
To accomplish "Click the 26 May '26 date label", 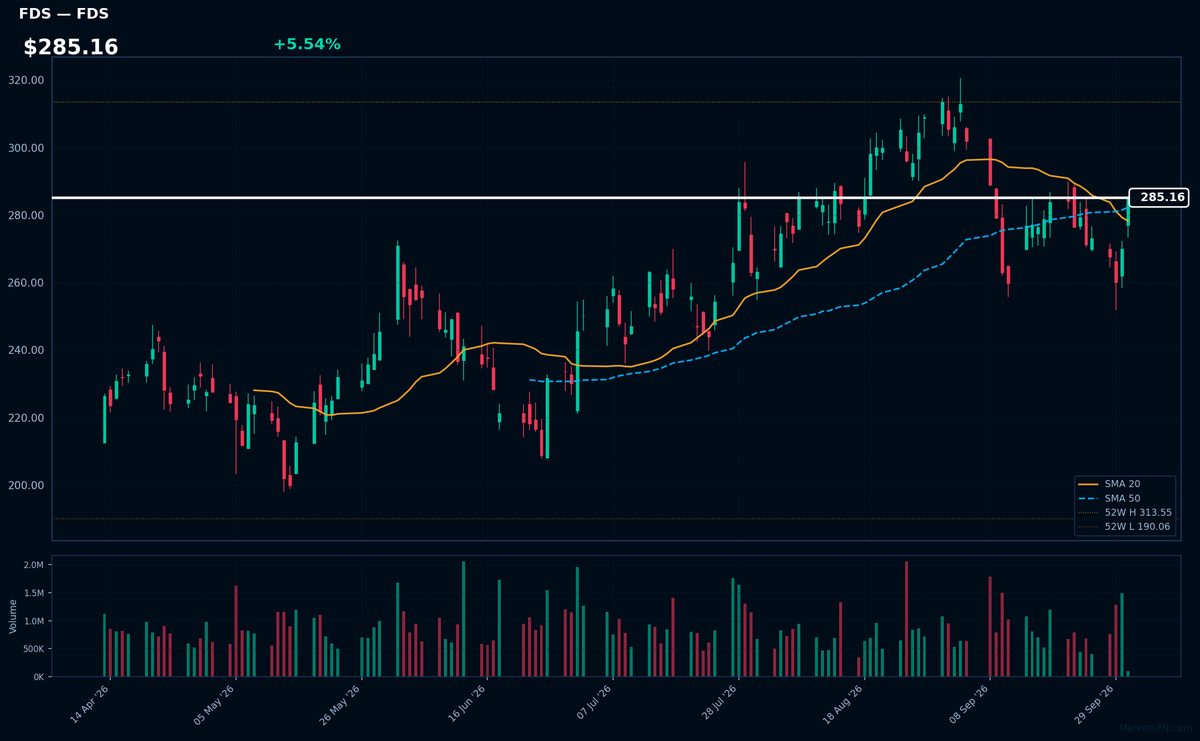I will pyautogui.click(x=341, y=703).
